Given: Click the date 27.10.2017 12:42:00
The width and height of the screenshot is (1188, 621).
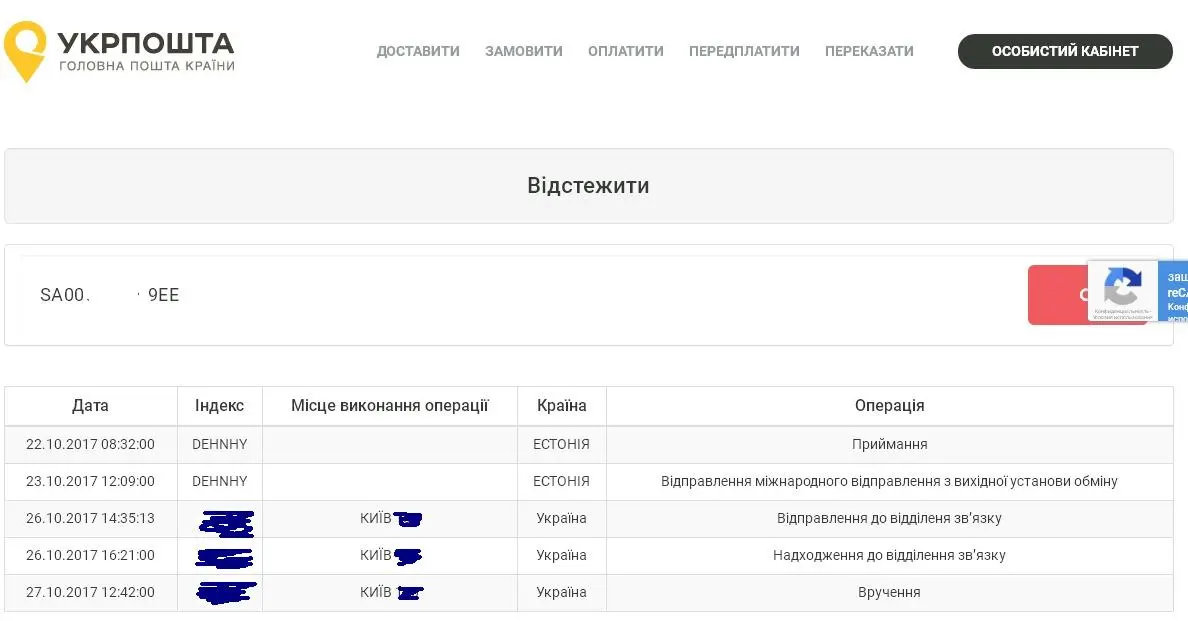Looking at the screenshot, I should (90, 593).
